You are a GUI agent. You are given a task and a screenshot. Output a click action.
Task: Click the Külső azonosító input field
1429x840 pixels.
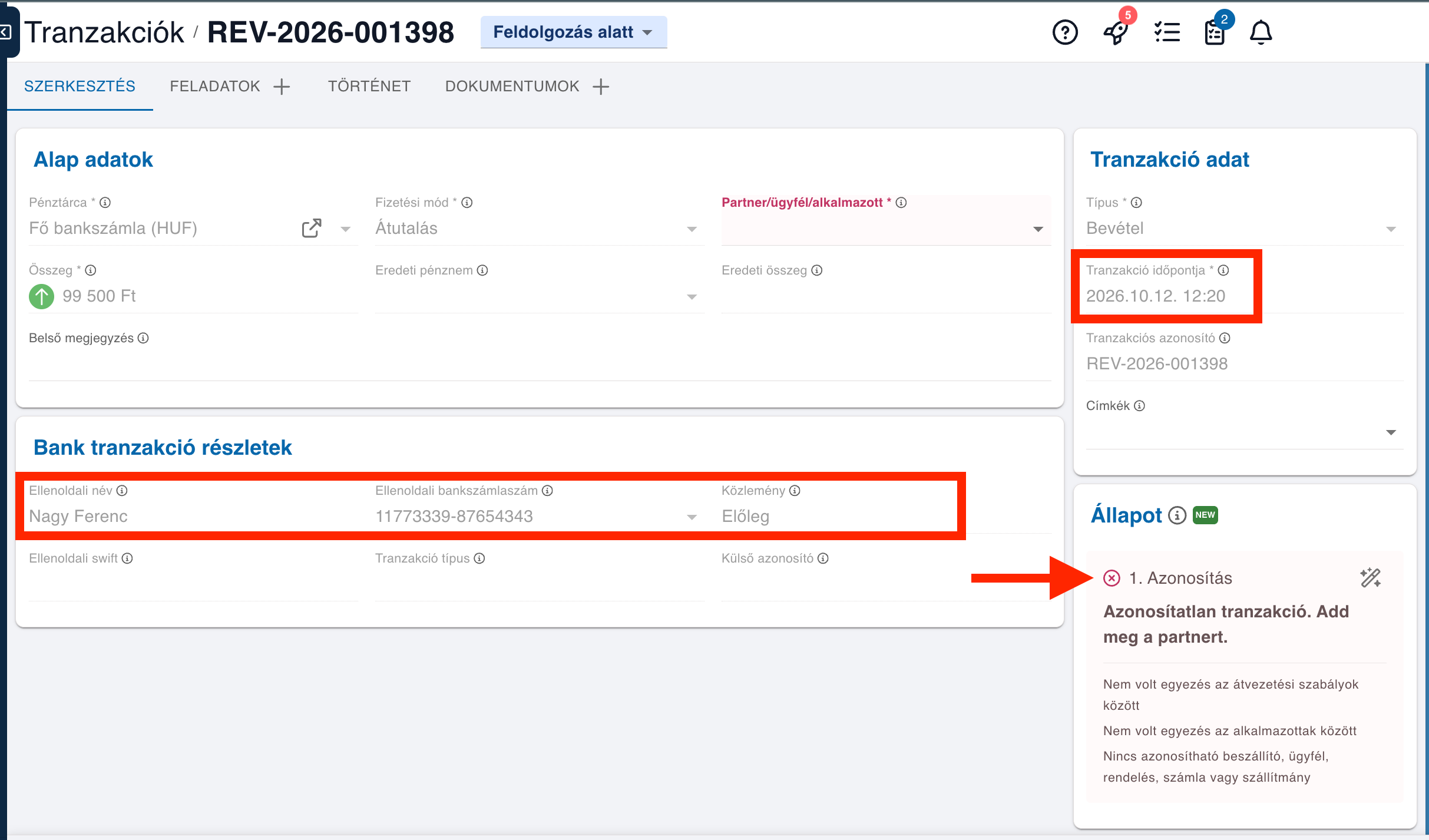(x=886, y=584)
